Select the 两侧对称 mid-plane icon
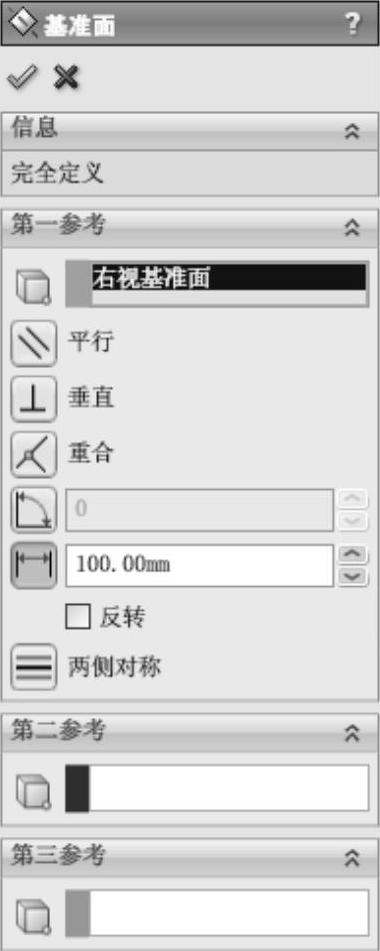This screenshot has width=380, height=951. click(x=34, y=667)
